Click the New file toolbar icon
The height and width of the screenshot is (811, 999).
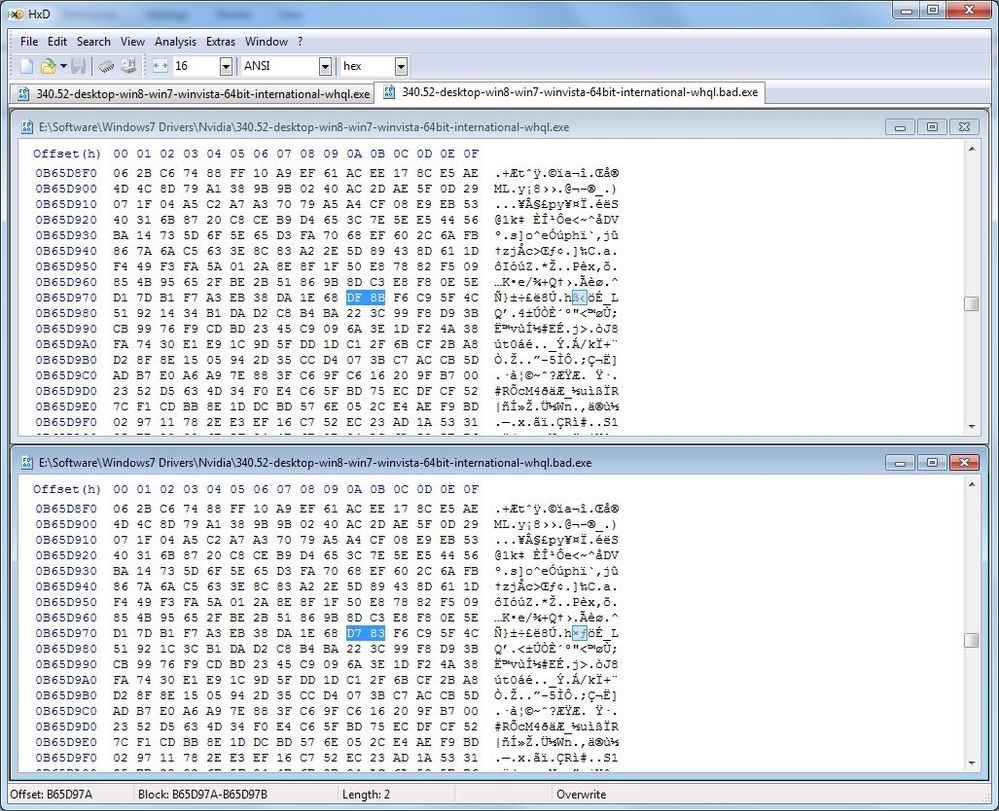point(26,66)
